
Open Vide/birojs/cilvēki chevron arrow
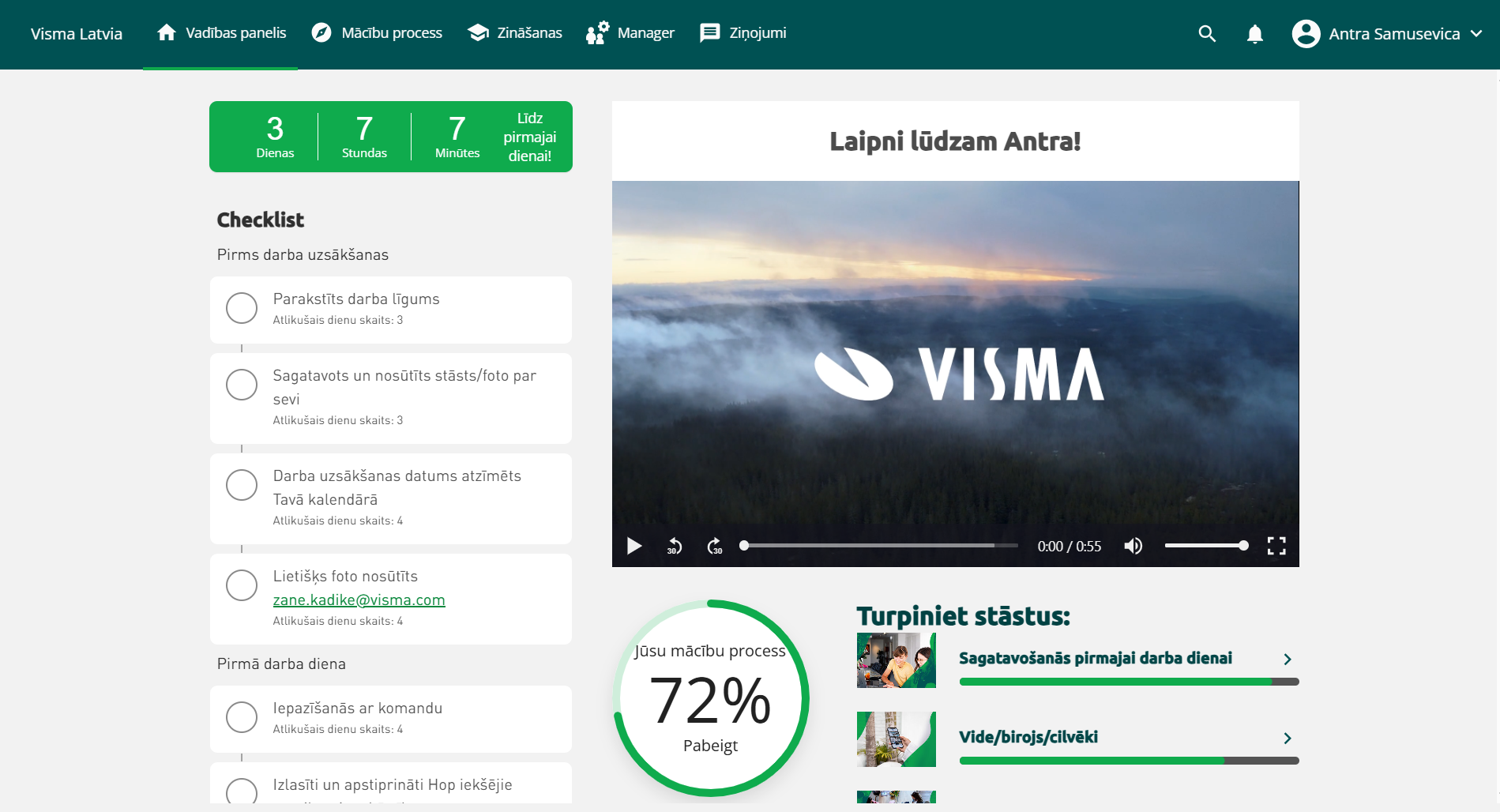tap(1288, 738)
